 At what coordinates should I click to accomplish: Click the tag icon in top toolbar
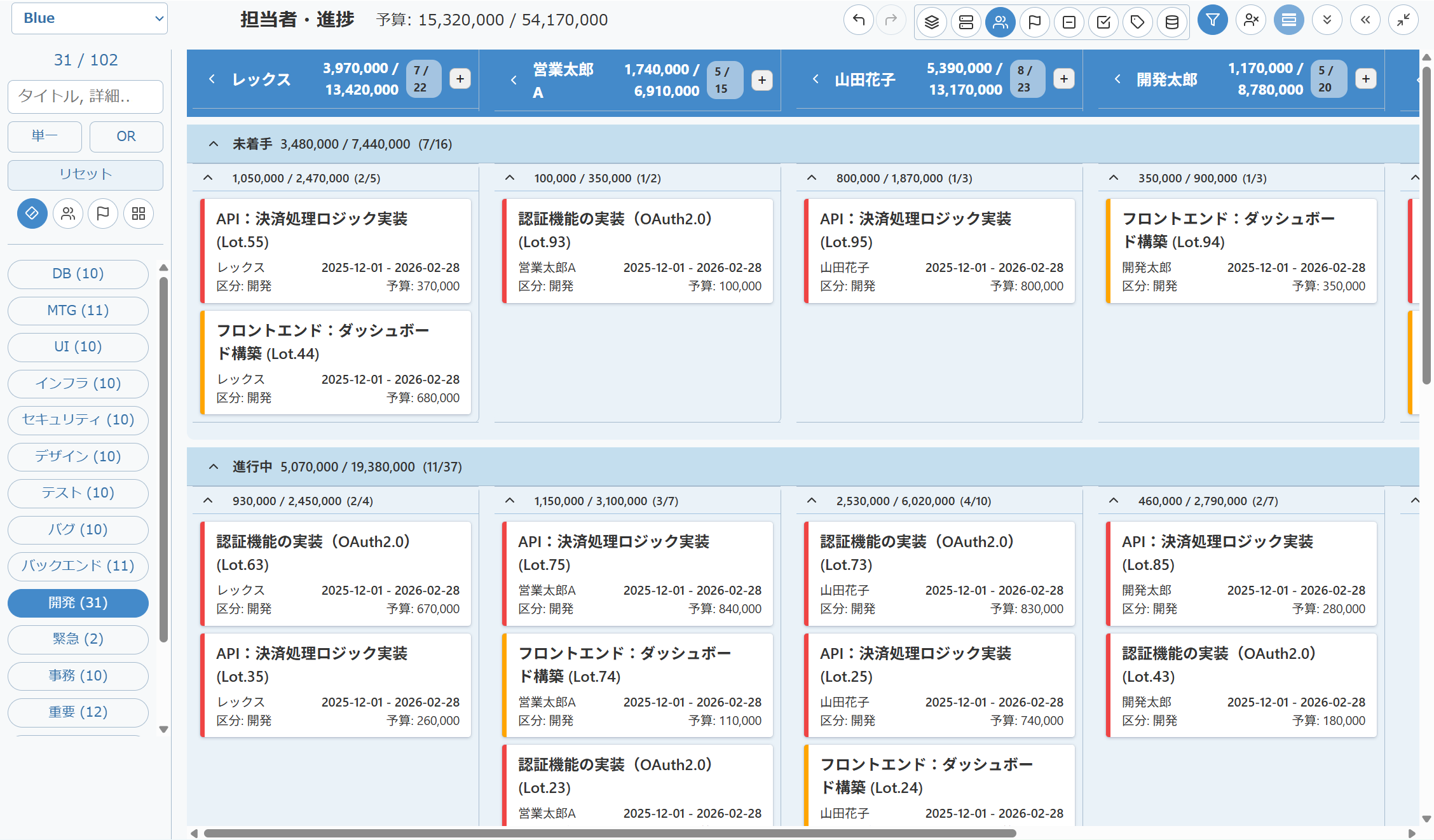click(1137, 22)
